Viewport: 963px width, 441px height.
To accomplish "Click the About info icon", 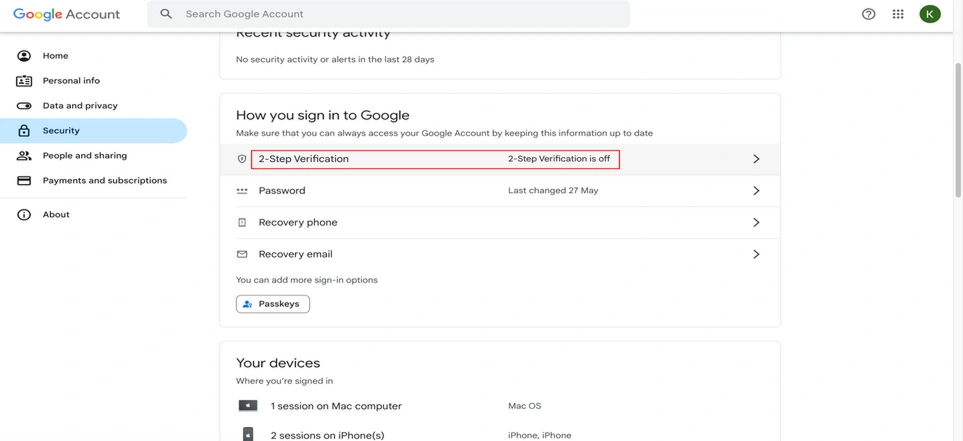I will 24,214.
